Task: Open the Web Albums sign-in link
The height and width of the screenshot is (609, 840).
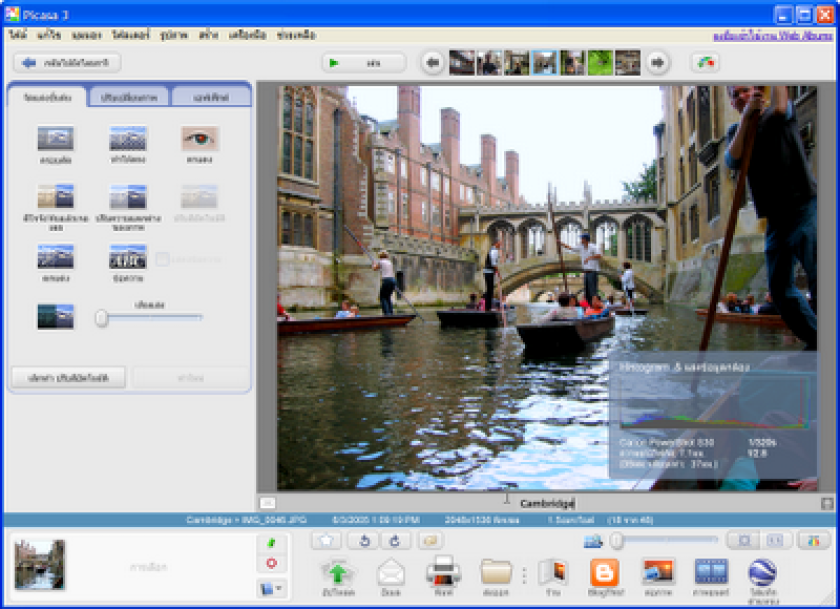Action: (772, 36)
